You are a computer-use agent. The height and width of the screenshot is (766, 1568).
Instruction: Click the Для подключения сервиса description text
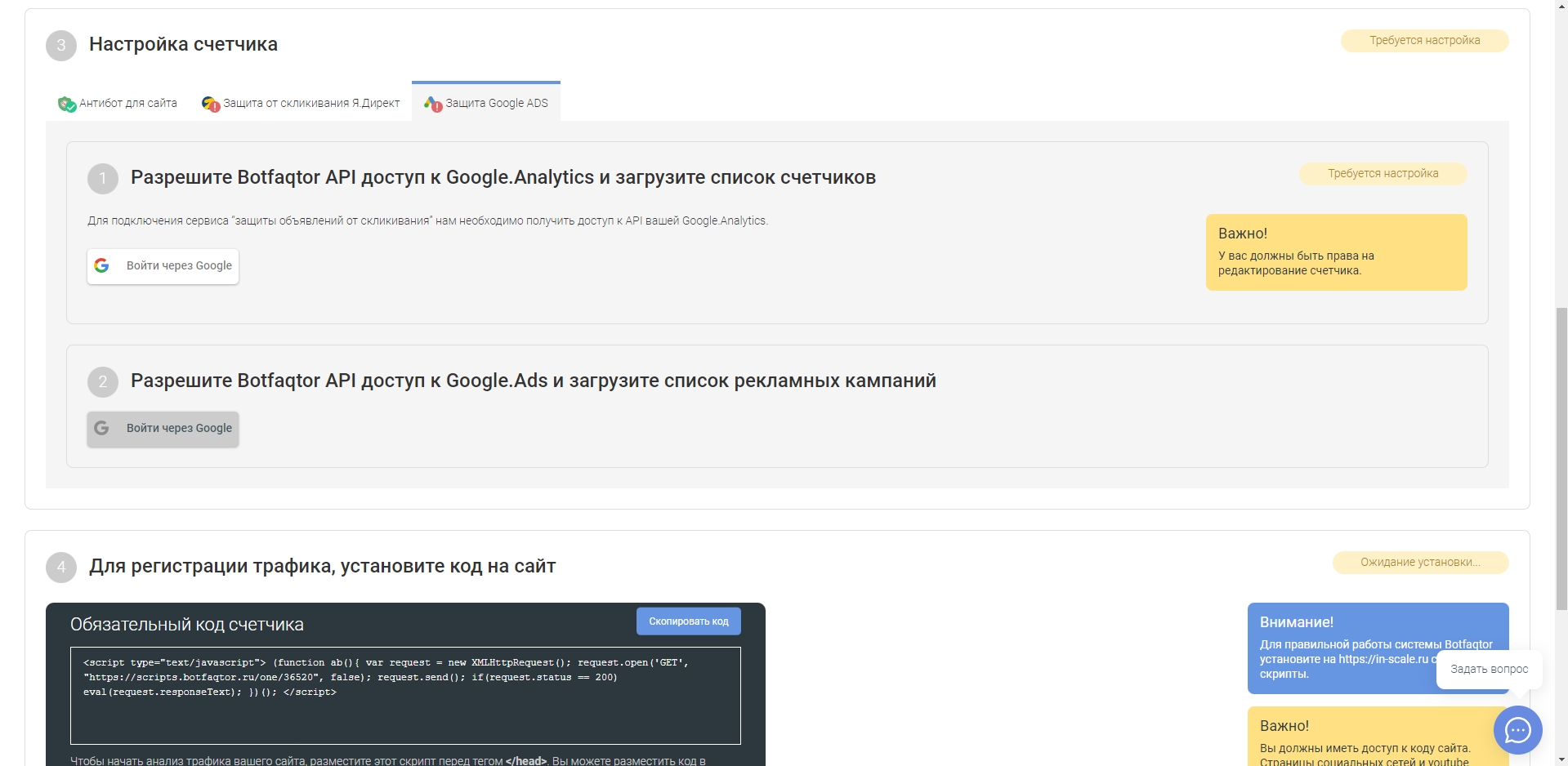click(x=427, y=221)
